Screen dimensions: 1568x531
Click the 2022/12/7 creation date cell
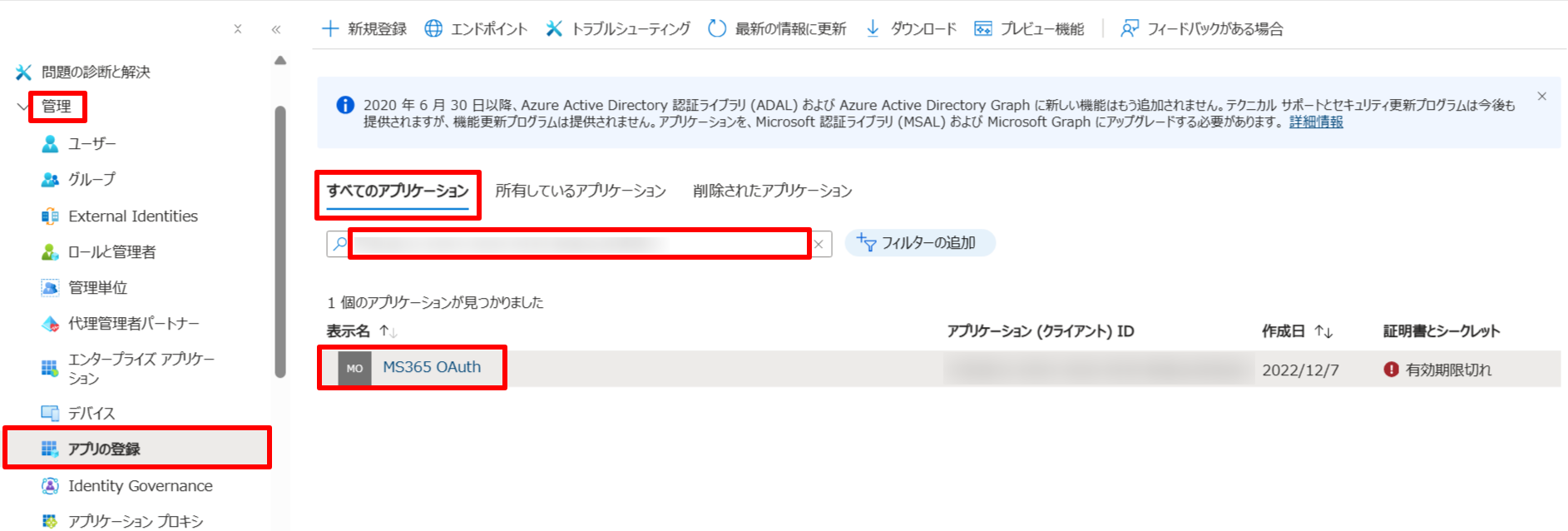pos(1300,370)
